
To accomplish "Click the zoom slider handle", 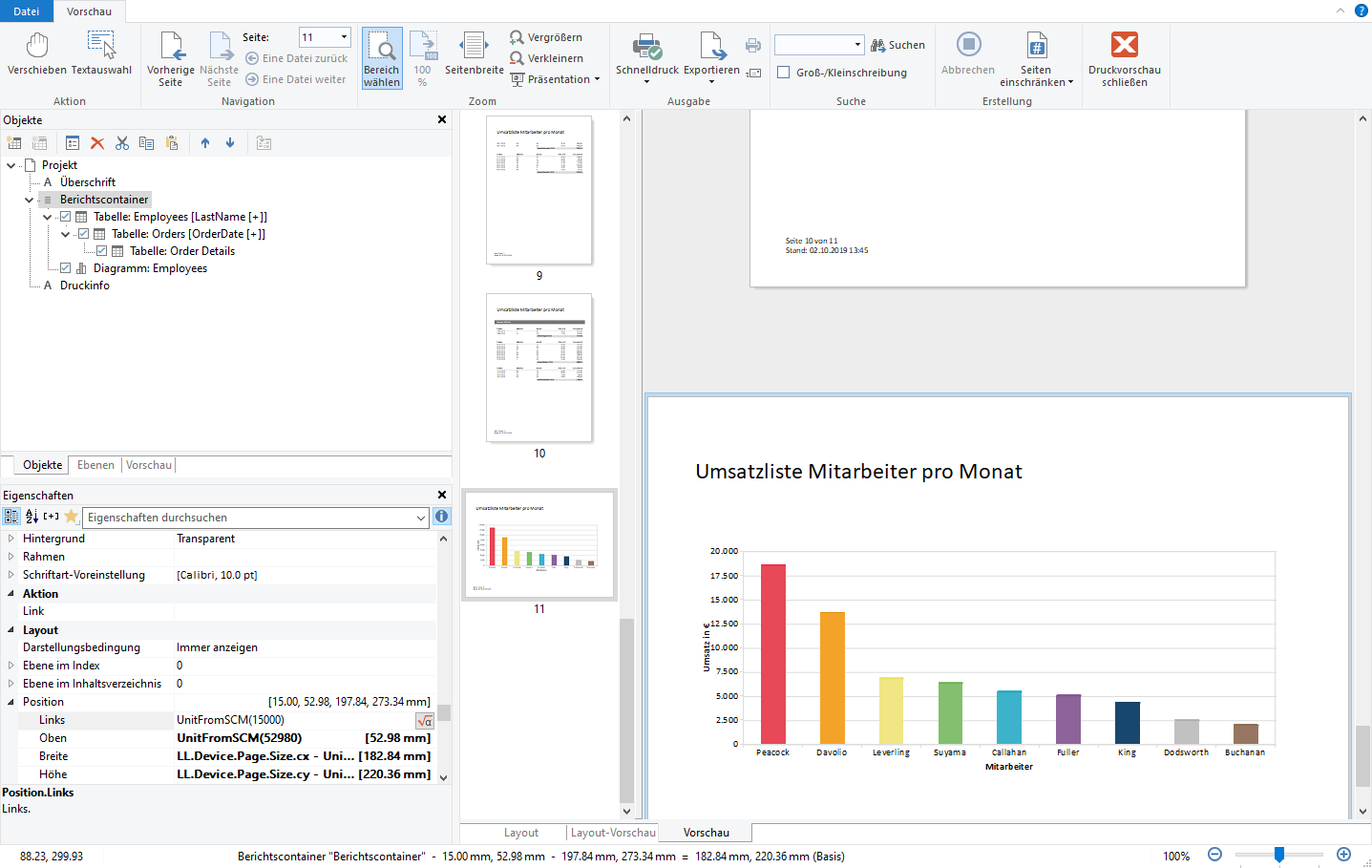I will 1278,855.
